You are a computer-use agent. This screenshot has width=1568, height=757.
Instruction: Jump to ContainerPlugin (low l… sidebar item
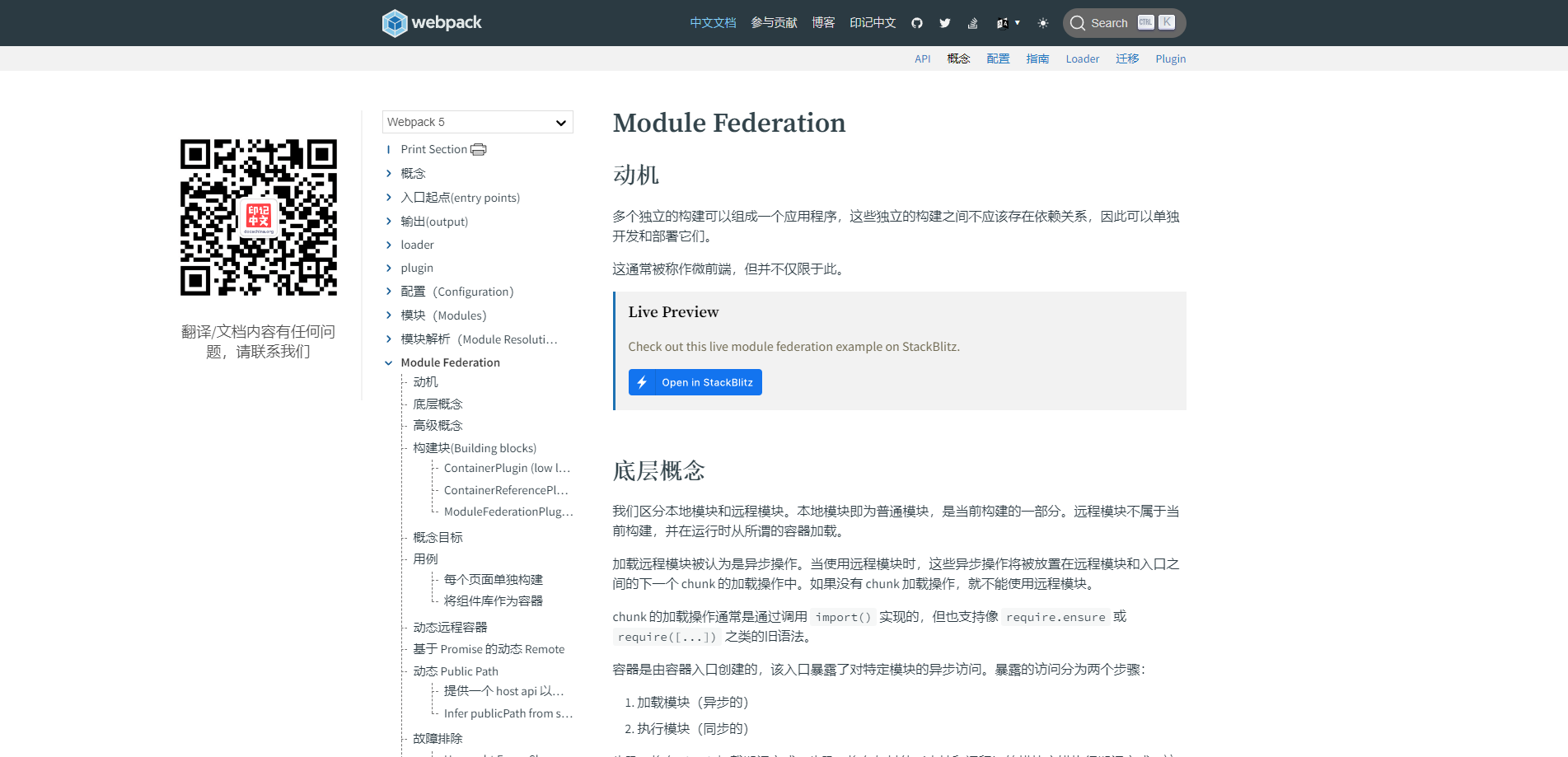507,468
